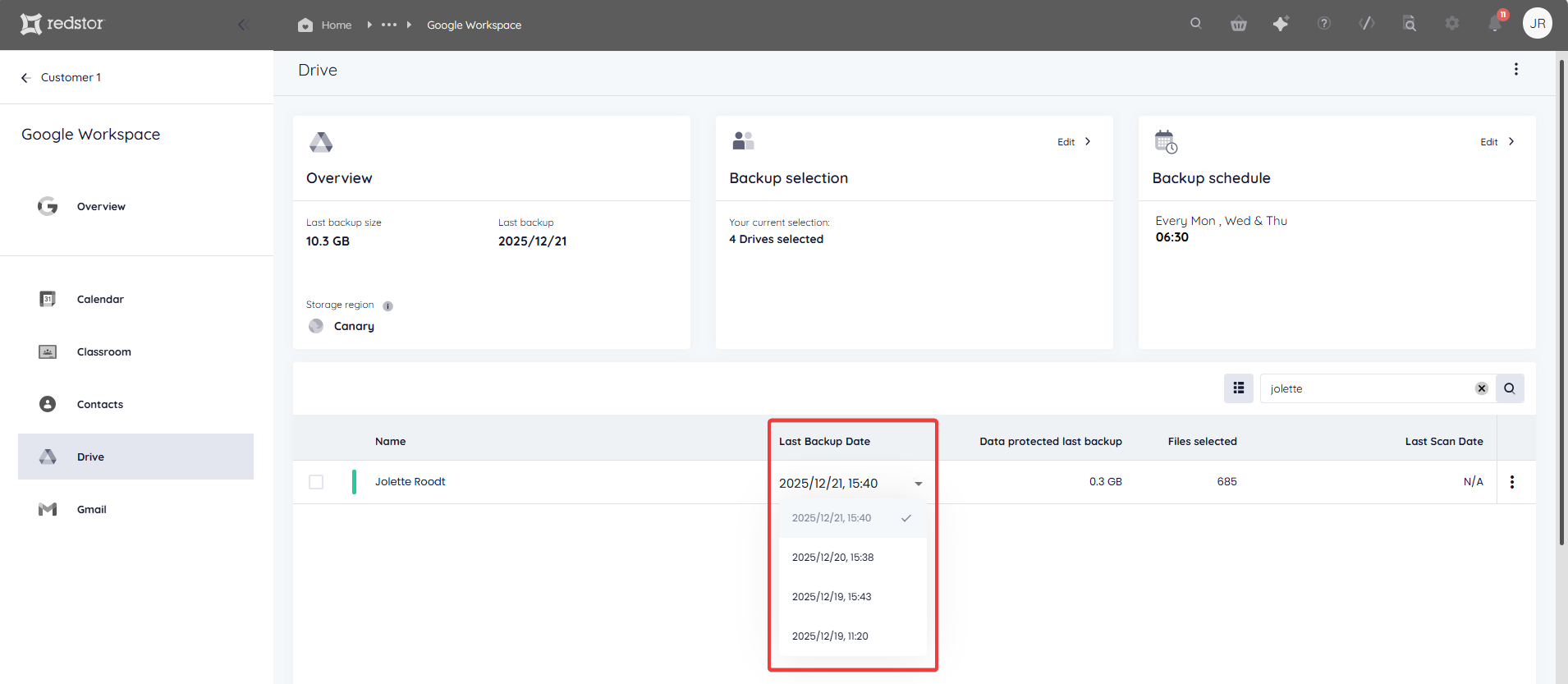This screenshot has height=684, width=1568.
Task: Click the 0.3 GB data cell
Action: click(x=1106, y=482)
